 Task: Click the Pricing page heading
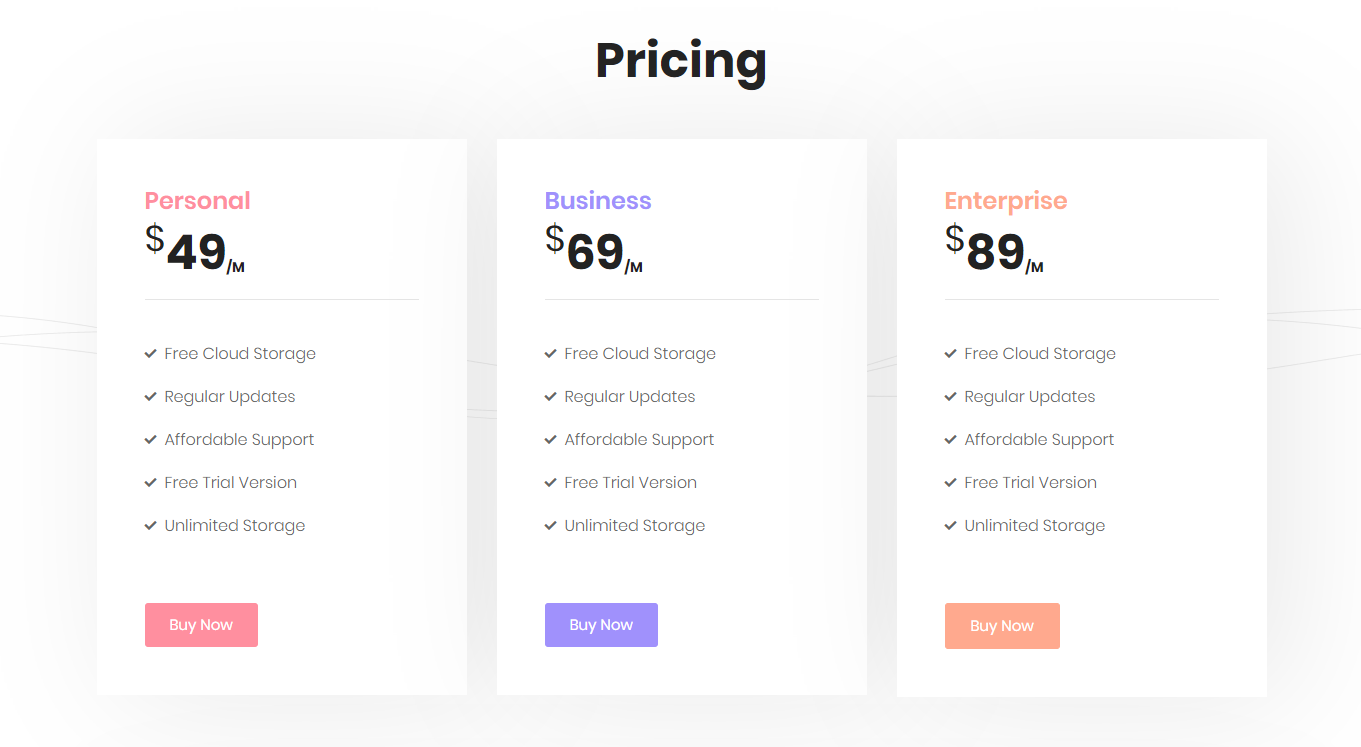tap(681, 61)
